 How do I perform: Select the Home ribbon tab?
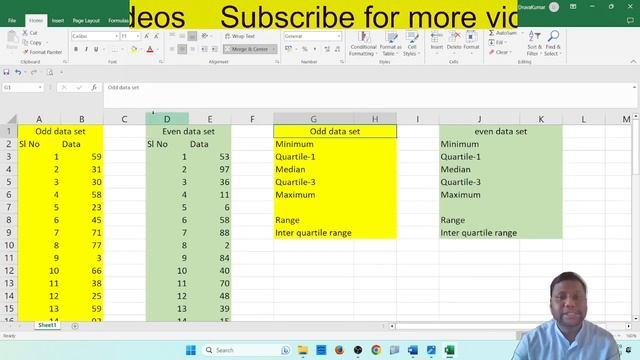tap(36, 20)
